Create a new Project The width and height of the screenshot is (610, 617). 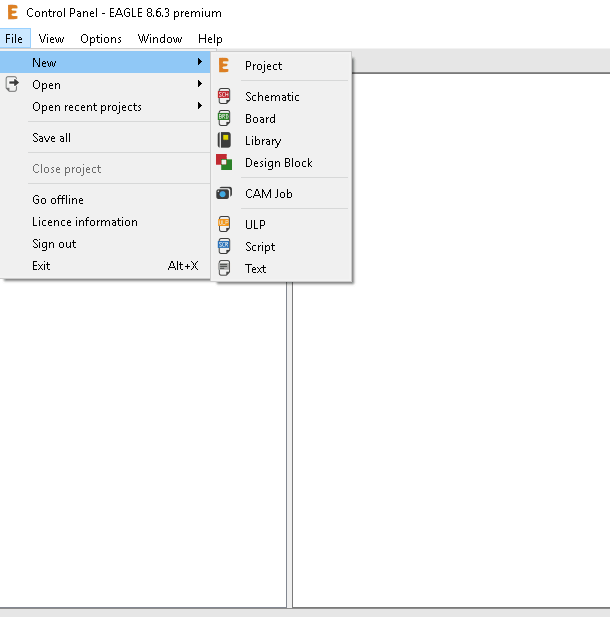tap(281, 66)
